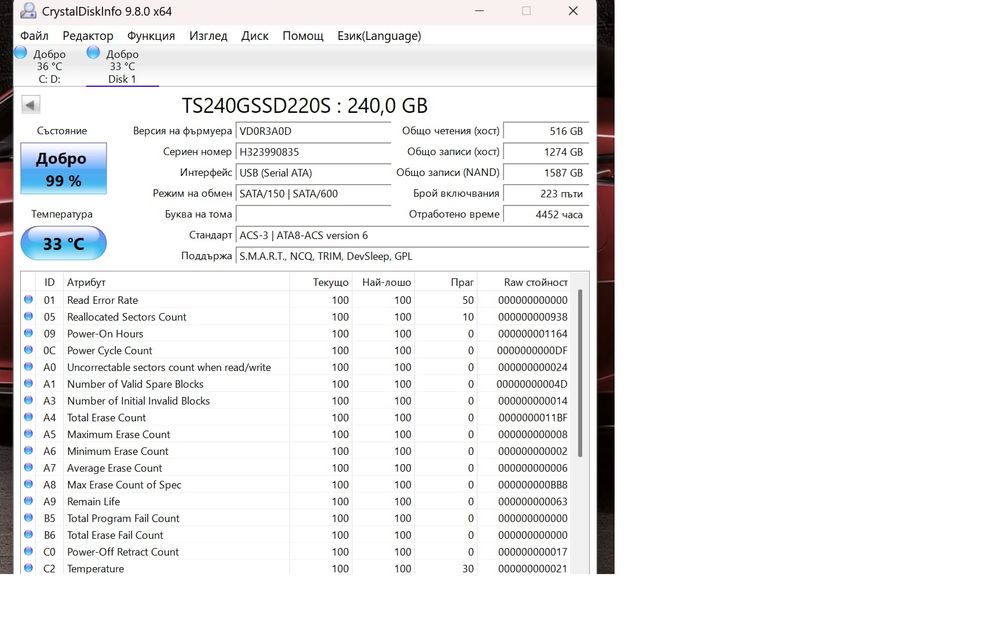This screenshot has height=625, width=1000.
Task: Click status dot for Number of Valid Spare Blocks
Action: click(x=29, y=383)
